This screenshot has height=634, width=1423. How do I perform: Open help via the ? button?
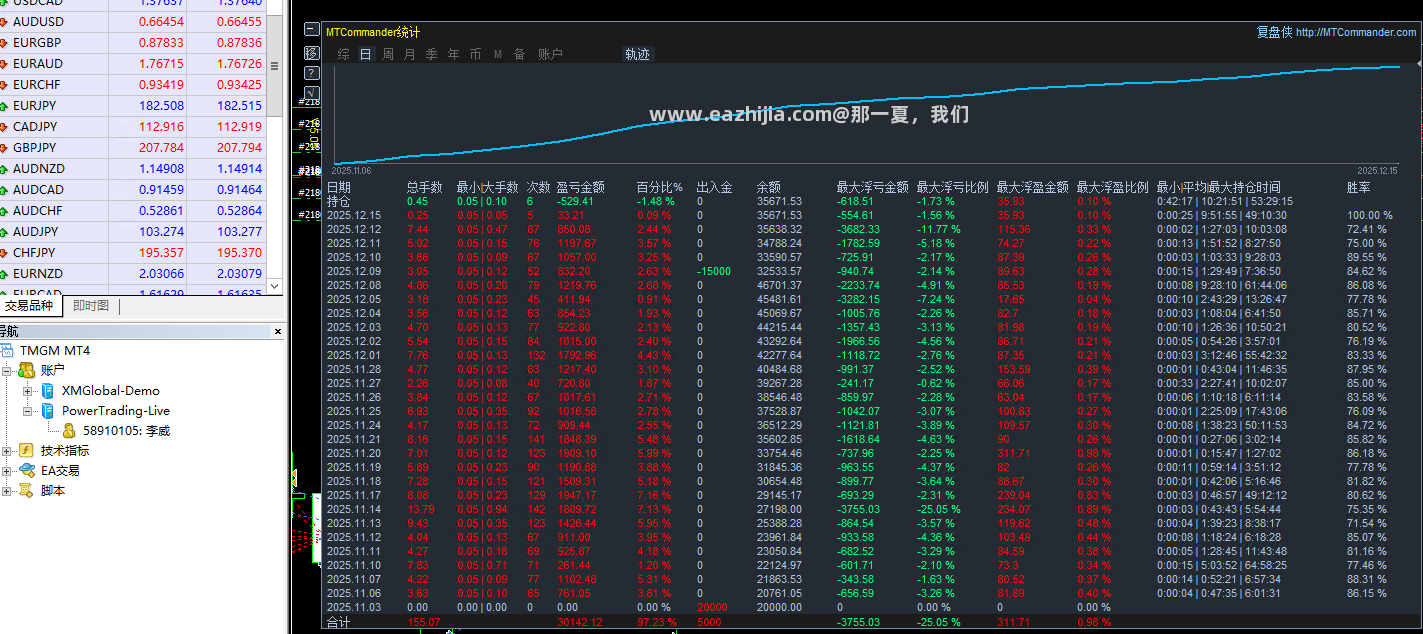[x=312, y=73]
